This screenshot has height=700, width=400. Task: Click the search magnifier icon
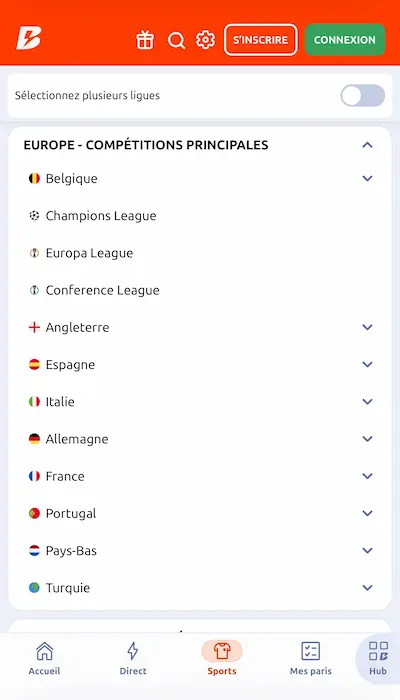(x=176, y=40)
